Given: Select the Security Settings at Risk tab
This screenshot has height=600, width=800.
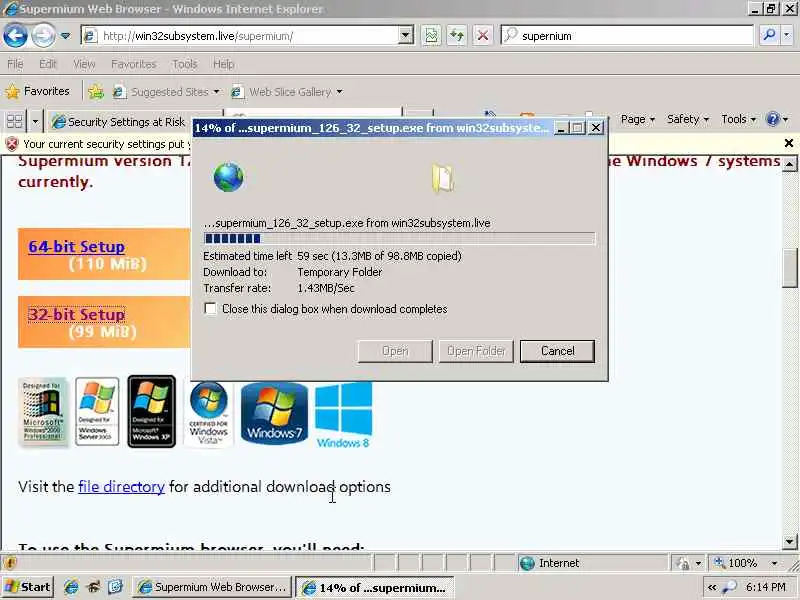Looking at the screenshot, I should click(x=118, y=121).
